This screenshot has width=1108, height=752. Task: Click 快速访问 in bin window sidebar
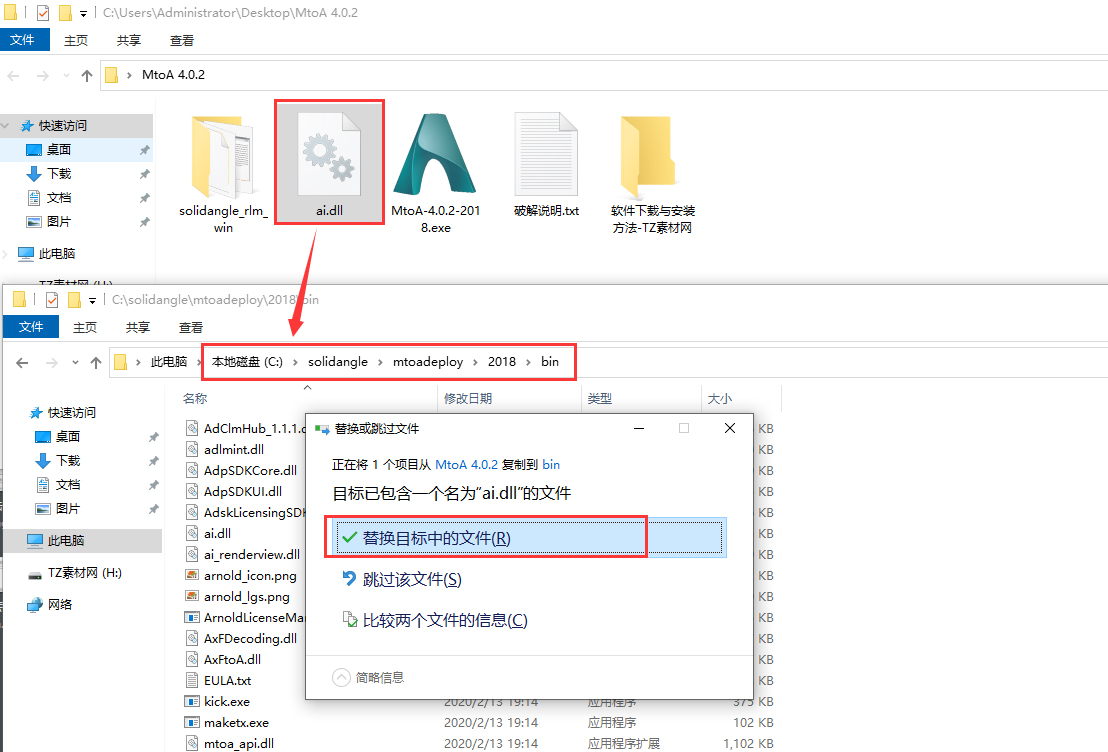click(71, 413)
